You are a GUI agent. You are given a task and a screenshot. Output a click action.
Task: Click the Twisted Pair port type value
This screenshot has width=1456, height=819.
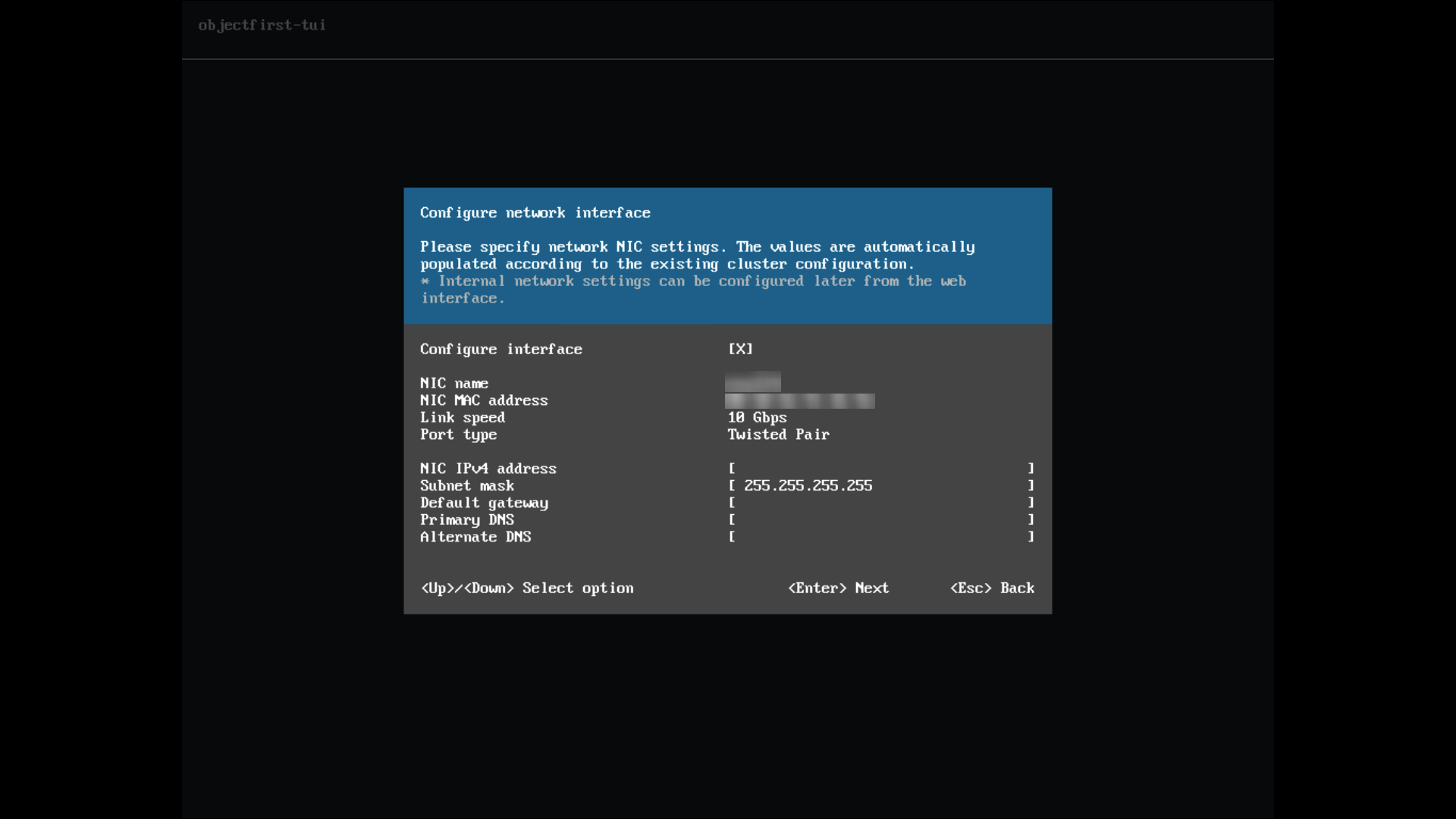click(x=778, y=435)
